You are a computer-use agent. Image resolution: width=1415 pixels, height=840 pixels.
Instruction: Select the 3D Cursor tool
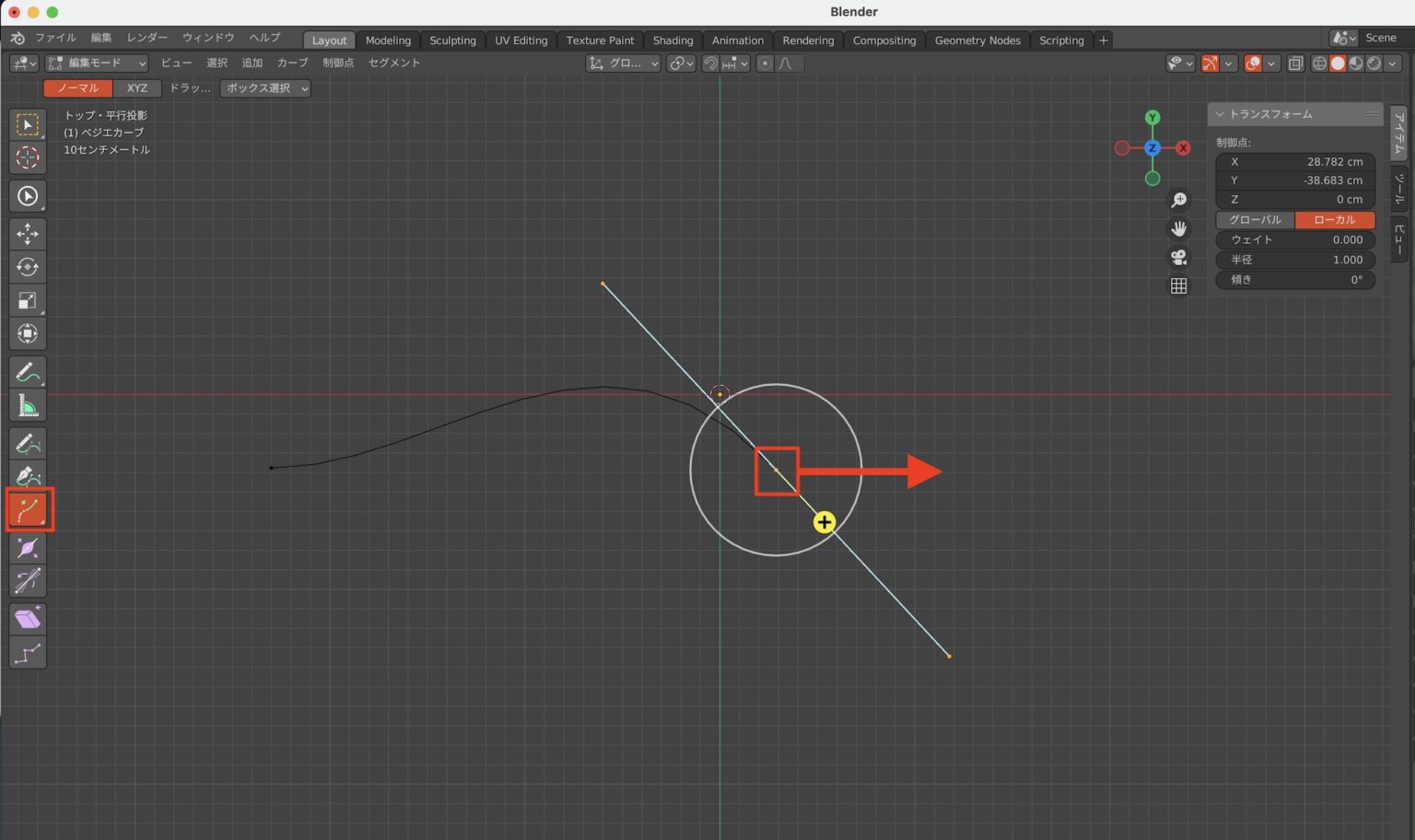click(28, 158)
